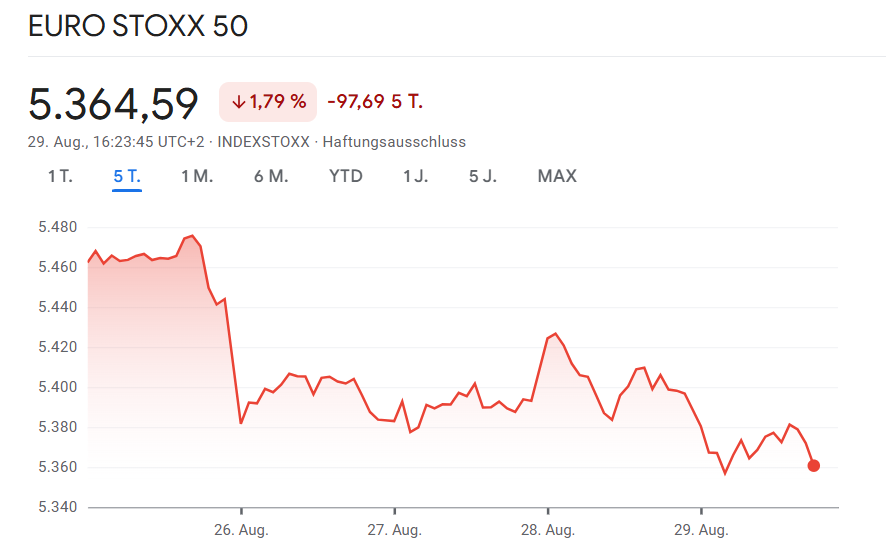Click the 26. Aug. axis label
Image resolution: width=886 pixels, height=544 pixels.
pyautogui.click(x=241, y=528)
